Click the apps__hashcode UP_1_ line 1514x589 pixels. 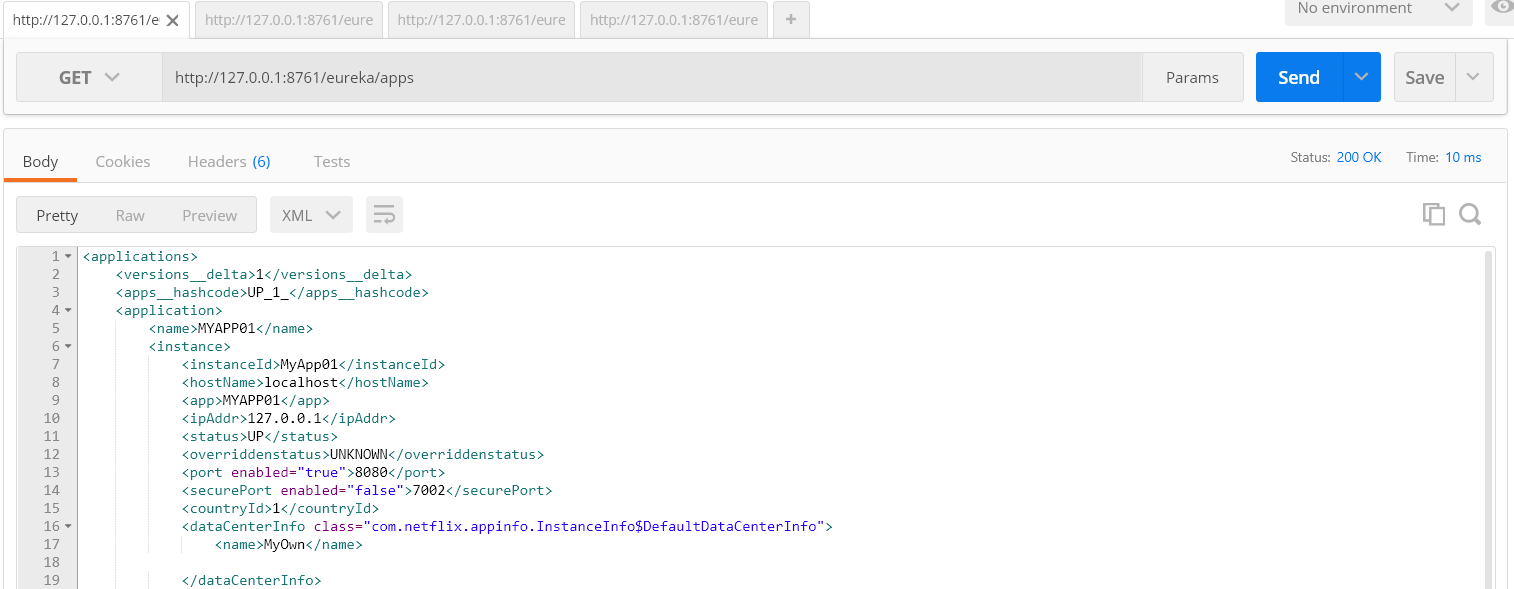(x=272, y=293)
